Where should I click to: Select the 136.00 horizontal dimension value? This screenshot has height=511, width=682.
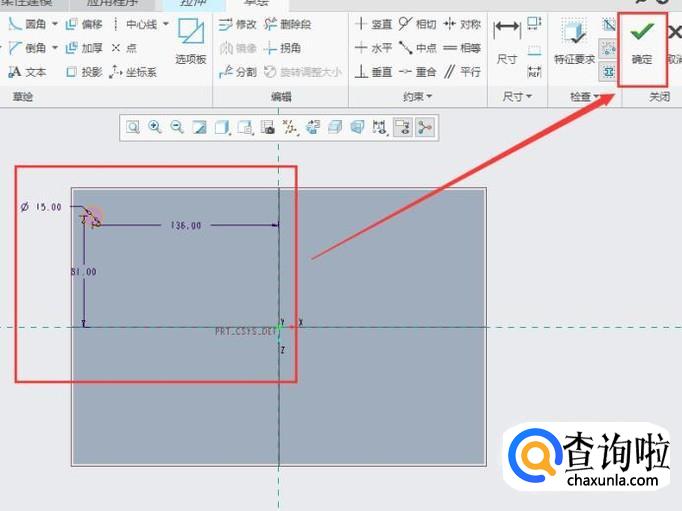[186, 225]
